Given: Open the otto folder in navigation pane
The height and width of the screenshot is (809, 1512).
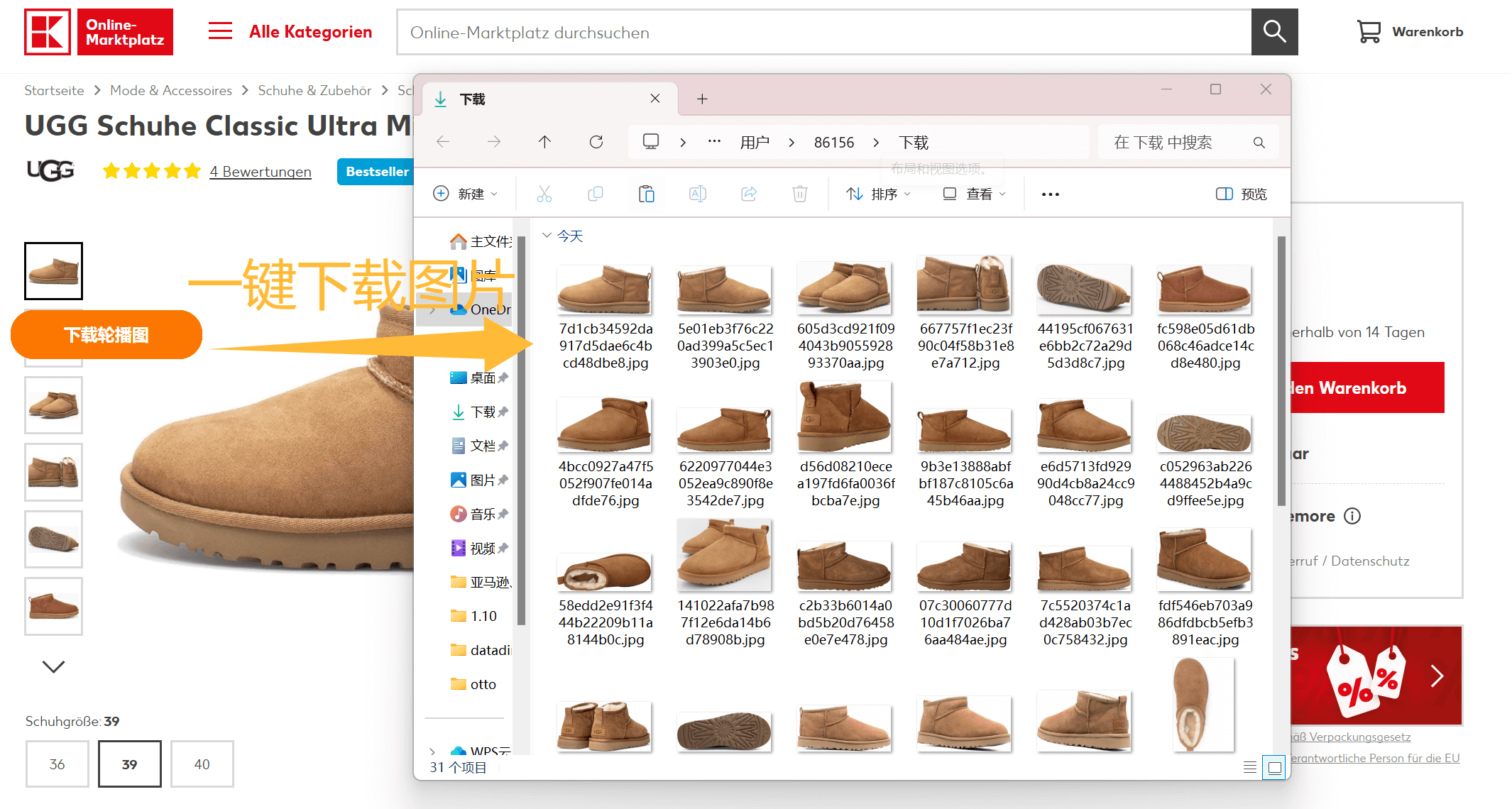Looking at the screenshot, I should tap(474, 684).
